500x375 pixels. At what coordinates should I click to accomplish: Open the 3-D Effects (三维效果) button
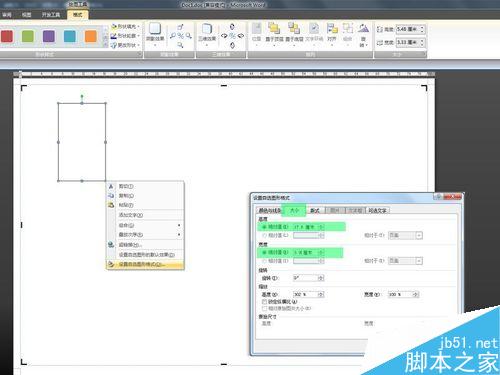(207, 34)
